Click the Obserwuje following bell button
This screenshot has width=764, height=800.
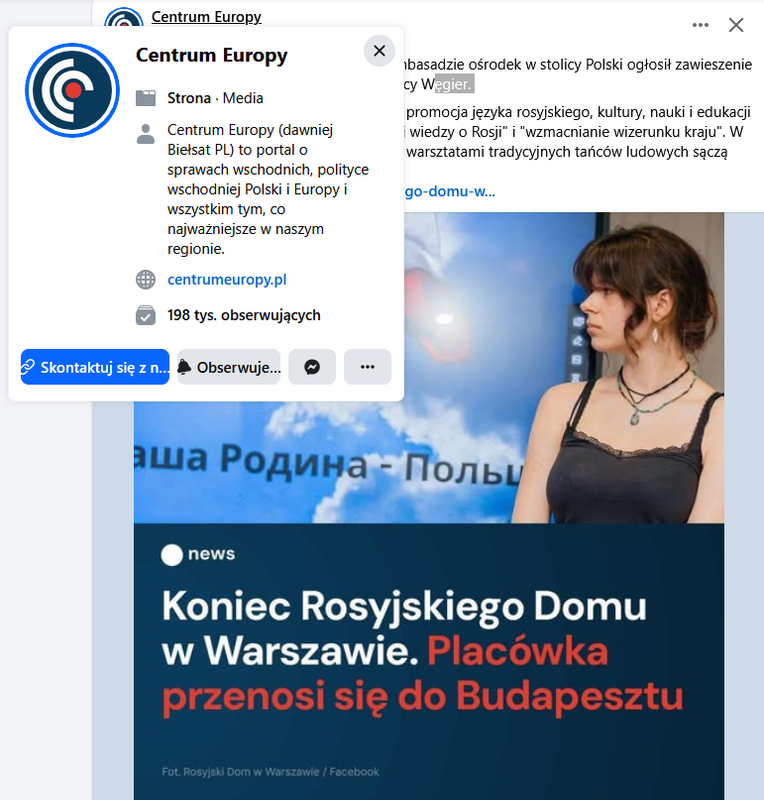coord(229,367)
